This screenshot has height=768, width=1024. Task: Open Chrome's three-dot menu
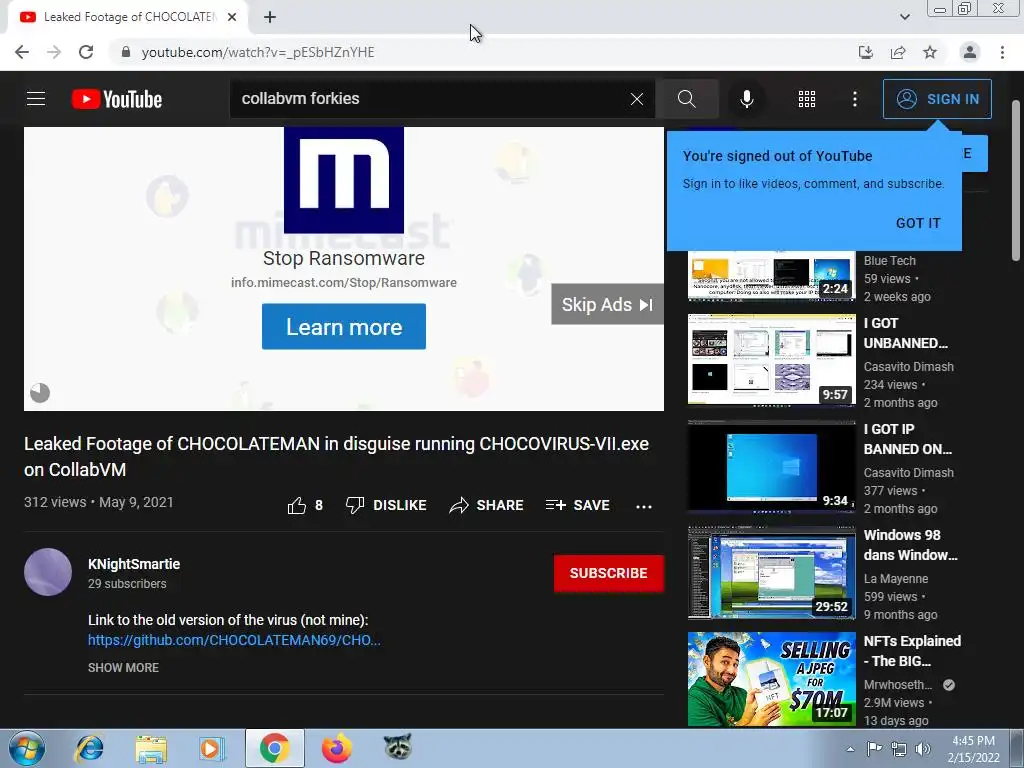click(1002, 52)
